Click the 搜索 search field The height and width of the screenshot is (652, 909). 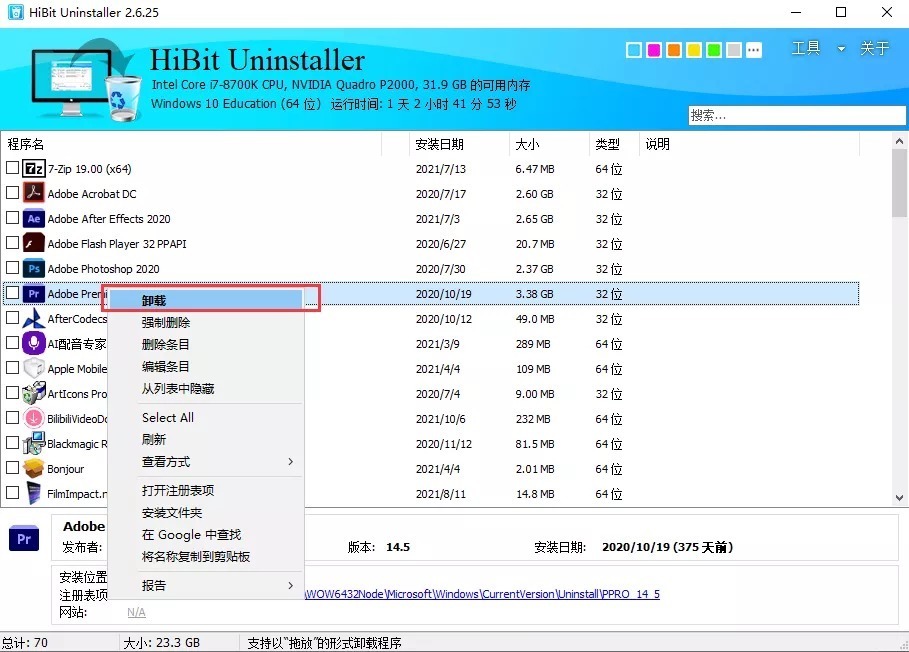(x=797, y=115)
